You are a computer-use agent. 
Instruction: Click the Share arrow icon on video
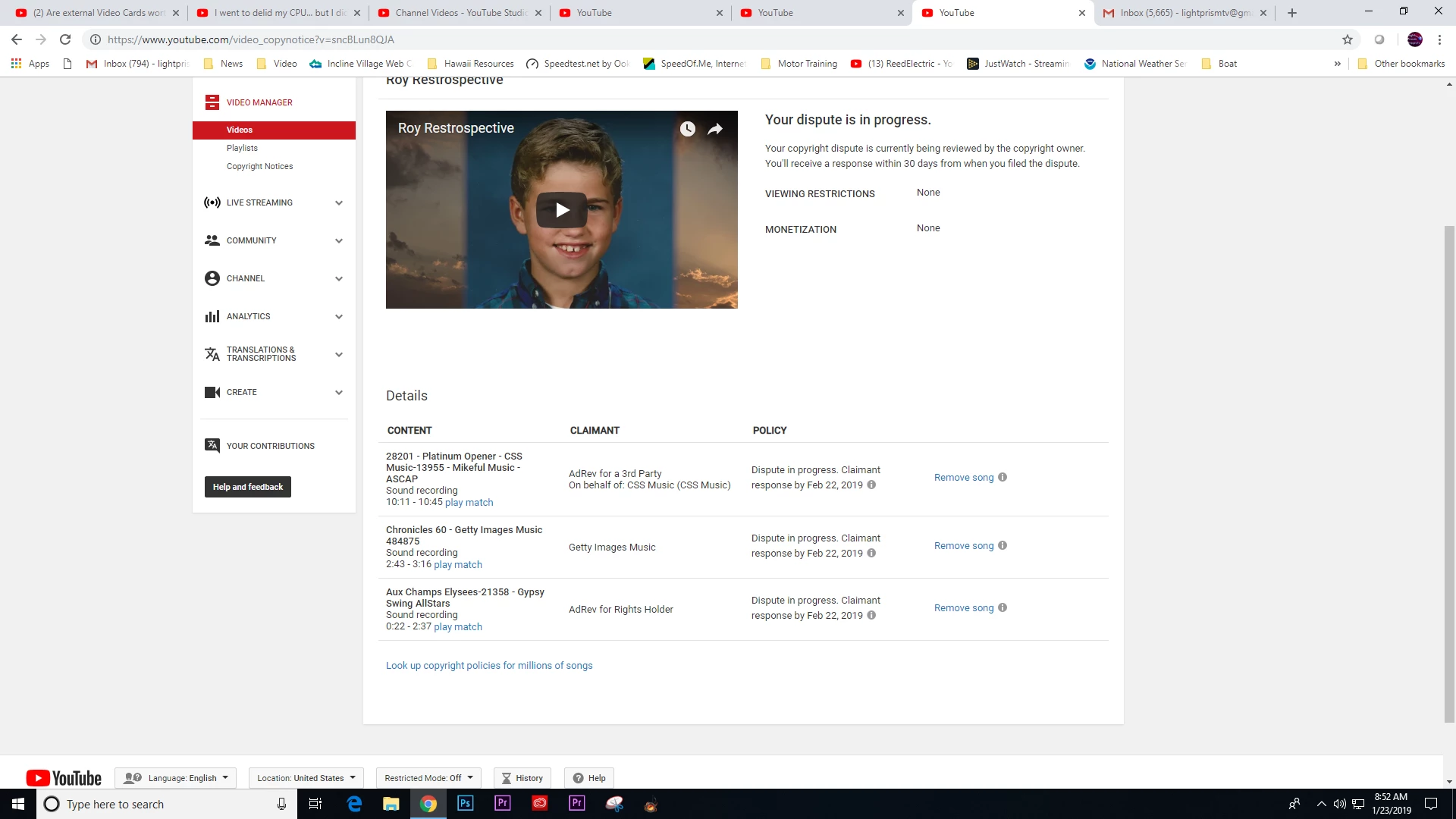715,129
